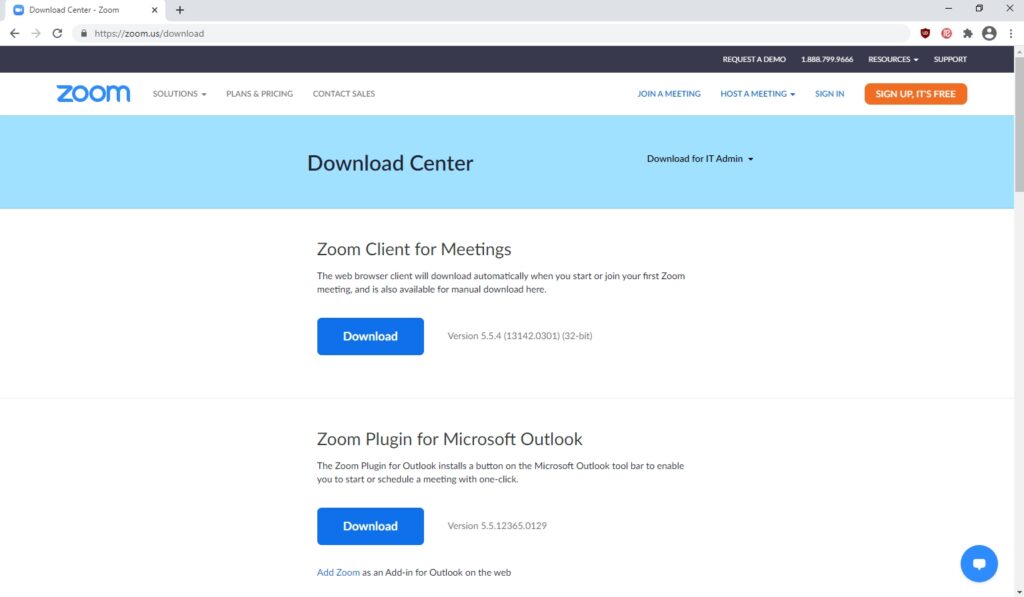Click Request a Demo
Image resolution: width=1024 pixels, height=597 pixels.
(x=754, y=59)
